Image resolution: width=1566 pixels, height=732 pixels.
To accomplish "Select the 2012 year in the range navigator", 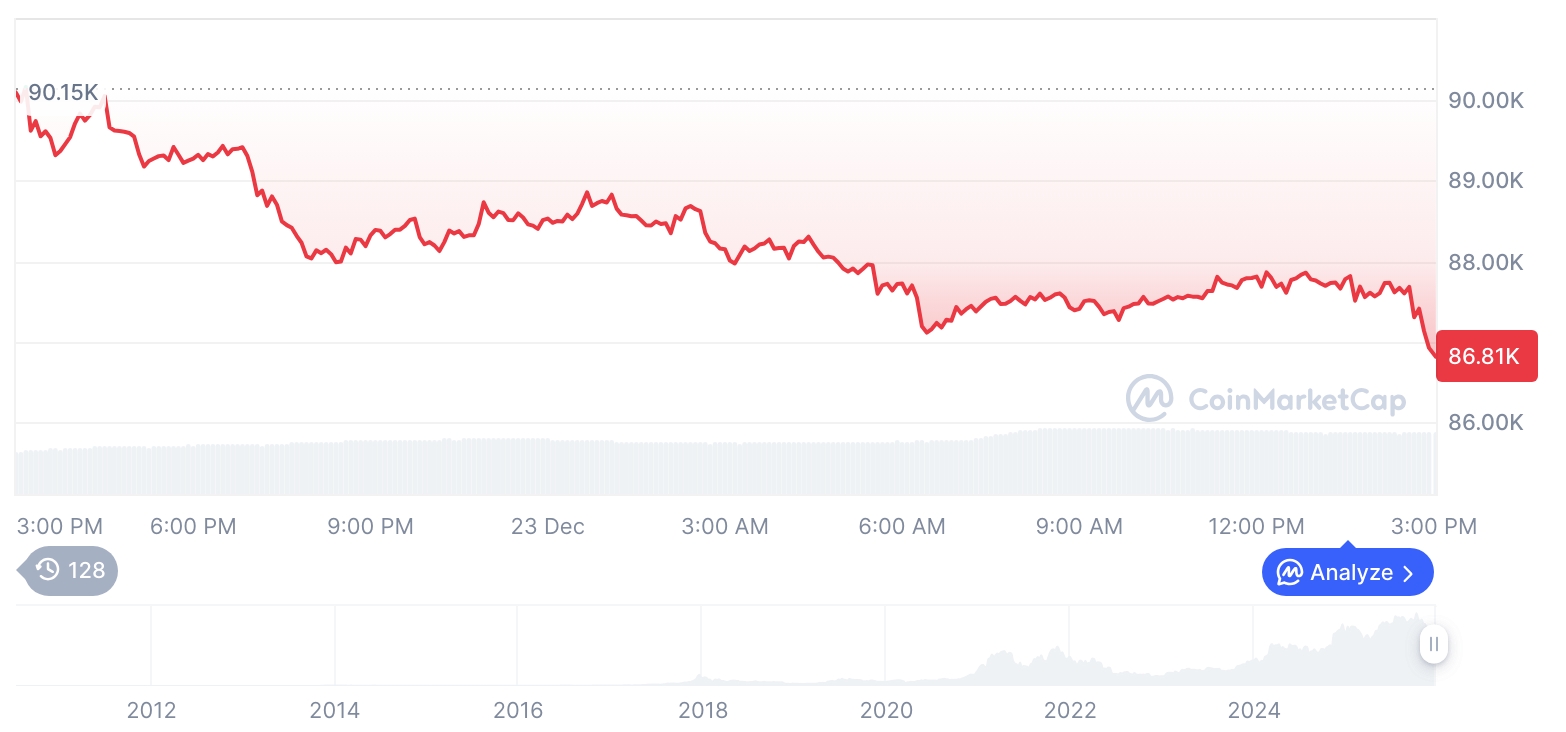I will (152, 711).
